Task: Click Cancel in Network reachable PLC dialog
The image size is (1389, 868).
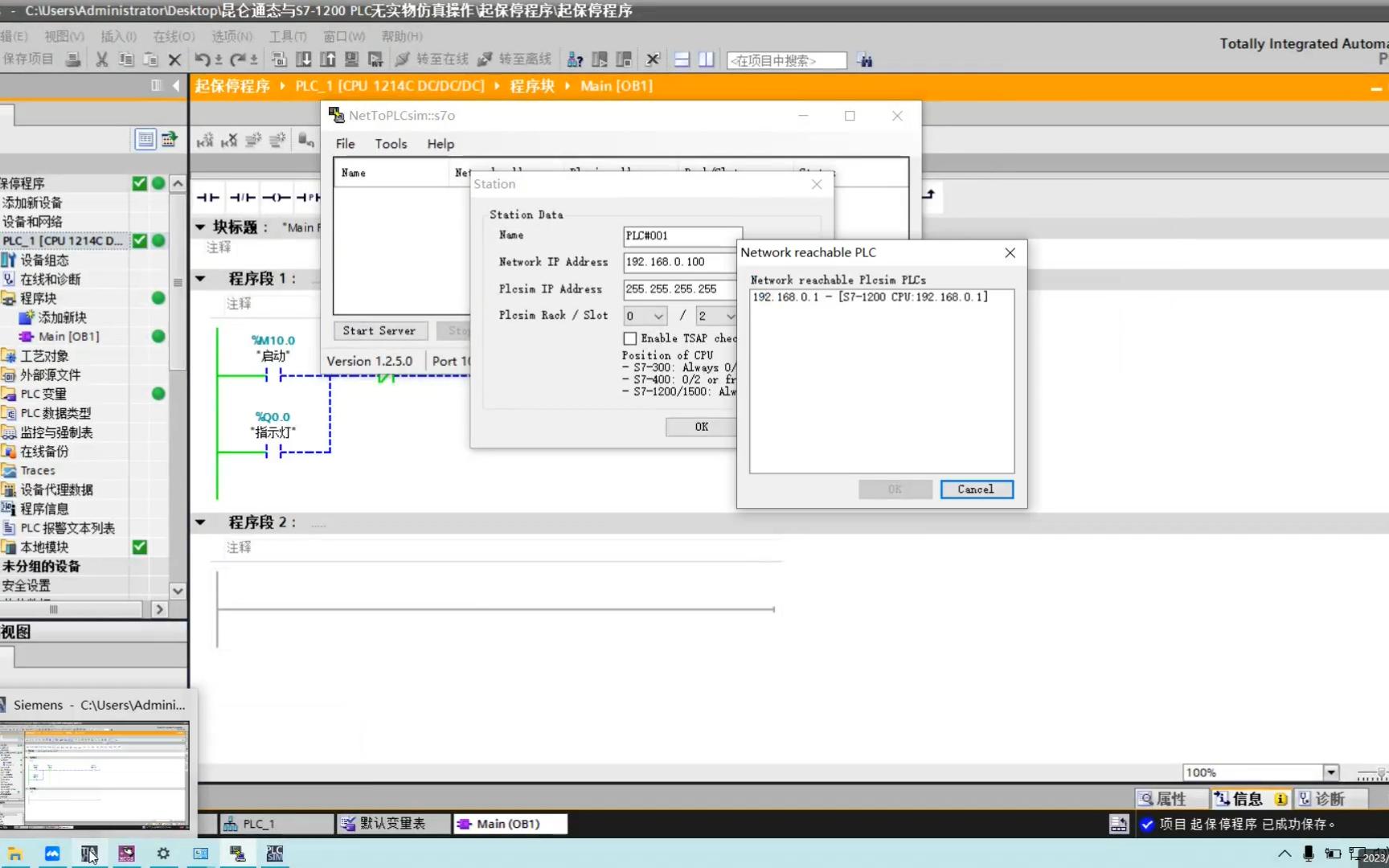Action: (x=976, y=489)
